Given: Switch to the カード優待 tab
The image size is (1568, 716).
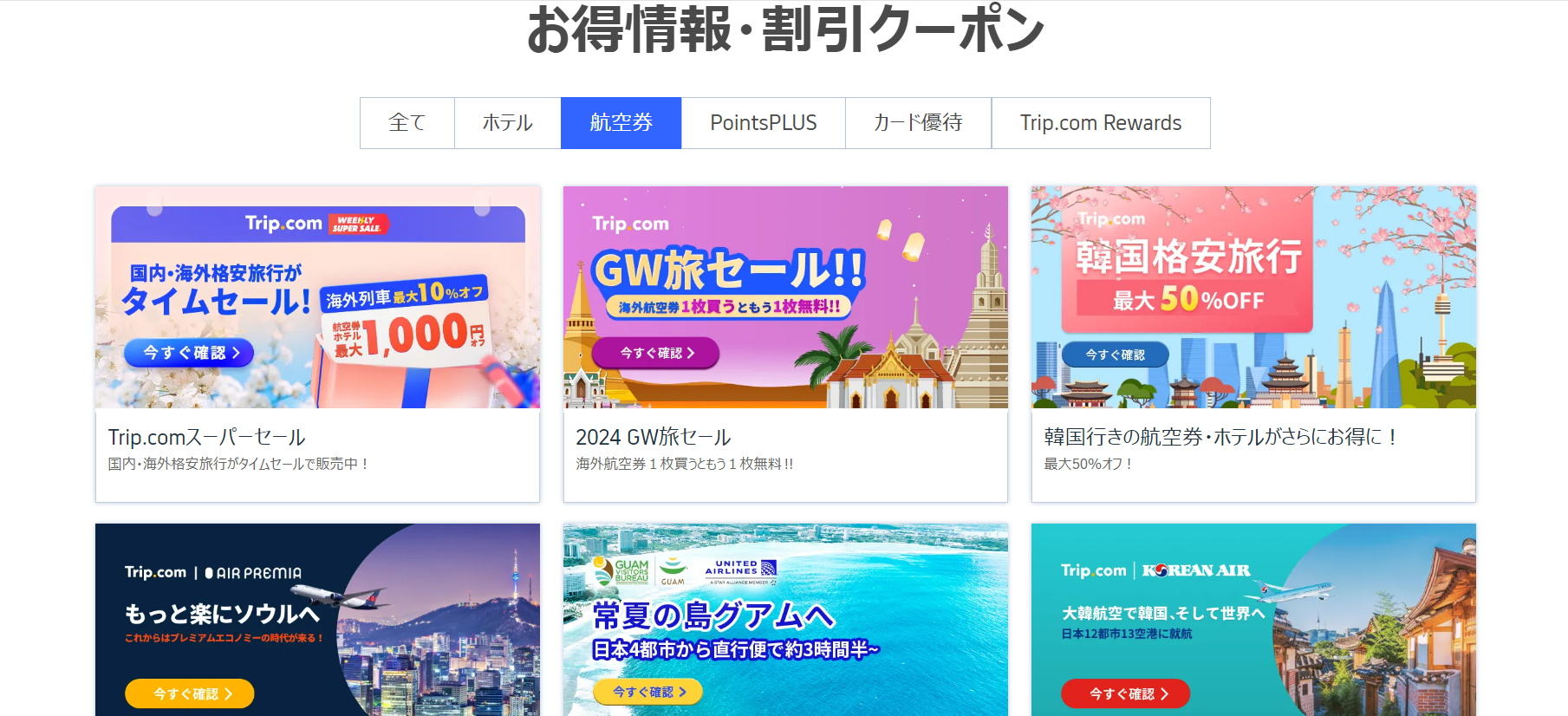Looking at the screenshot, I should [x=919, y=123].
